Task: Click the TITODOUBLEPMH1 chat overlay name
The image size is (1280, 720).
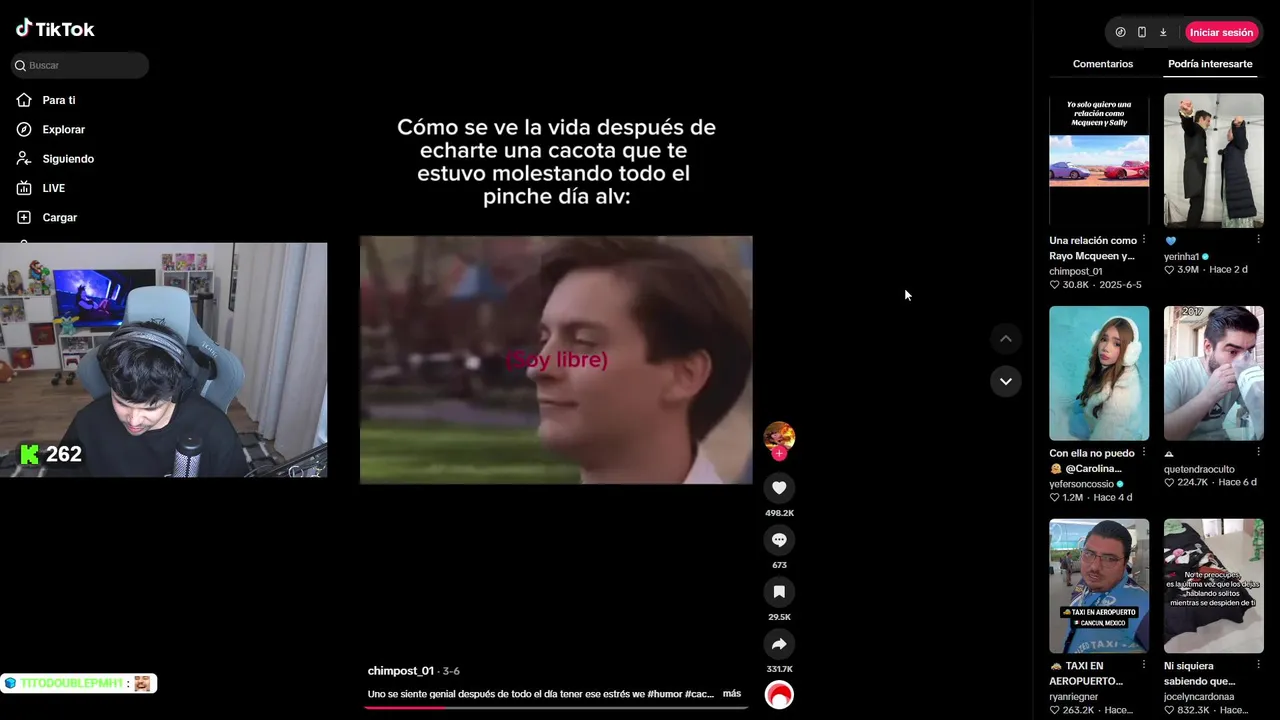Action: click(71, 683)
